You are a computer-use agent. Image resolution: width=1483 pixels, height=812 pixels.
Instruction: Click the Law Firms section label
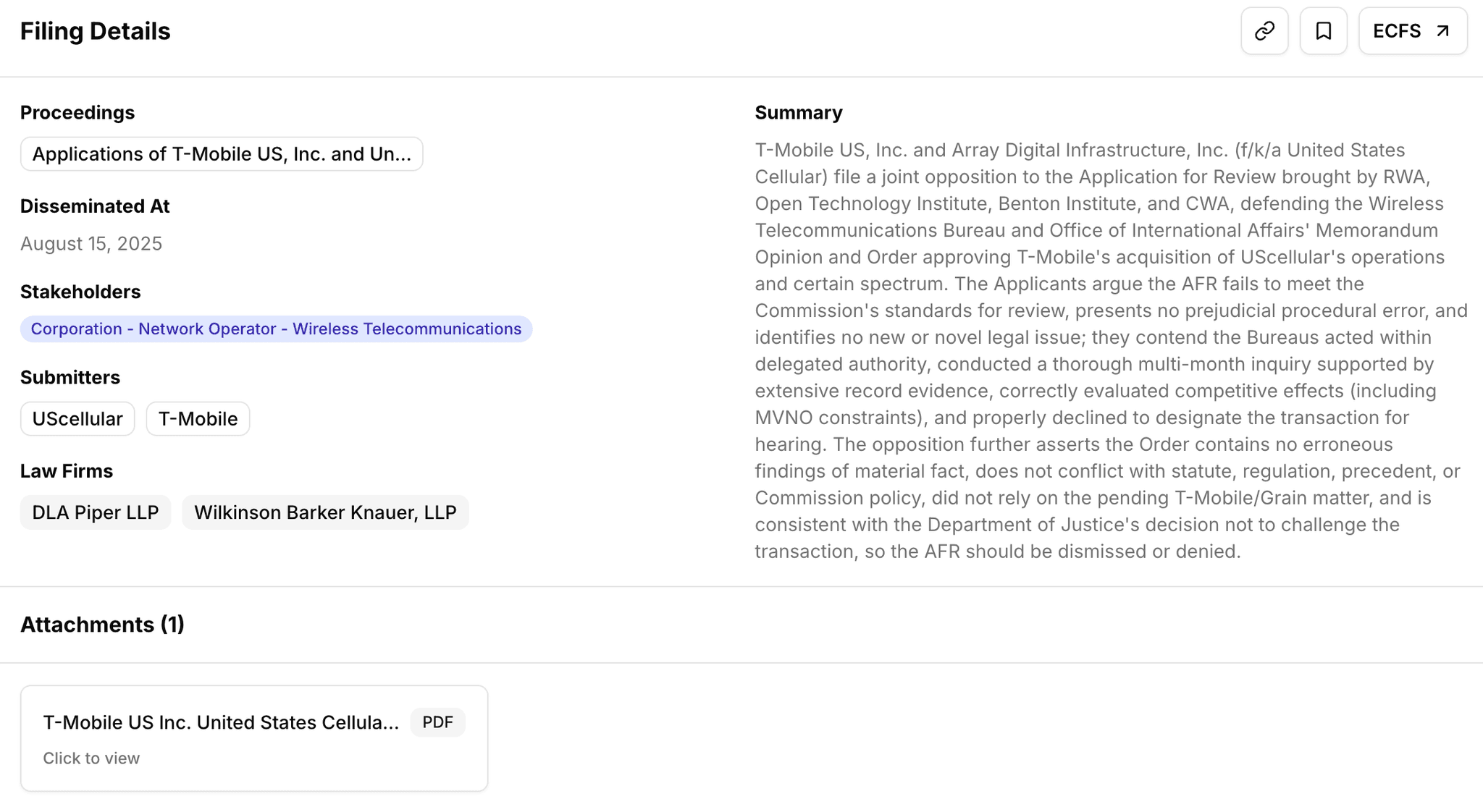point(67,471)
